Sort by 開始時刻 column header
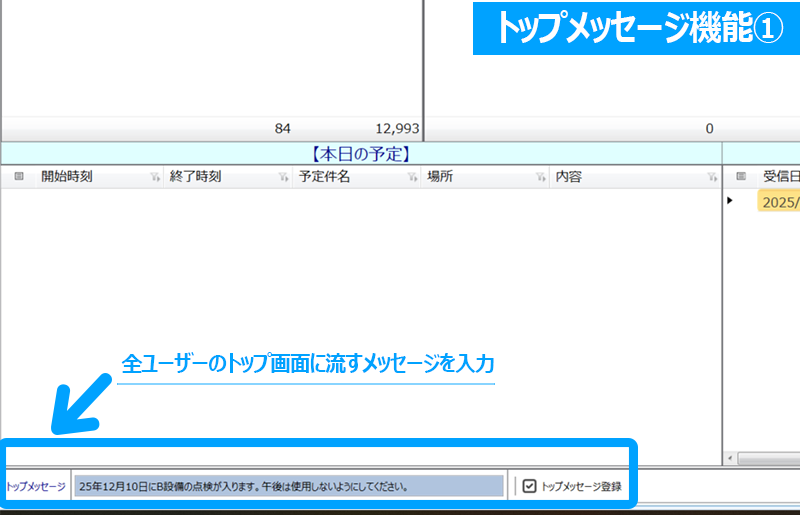The width and height of the screenshot is (800, 515). click(67, 177)
